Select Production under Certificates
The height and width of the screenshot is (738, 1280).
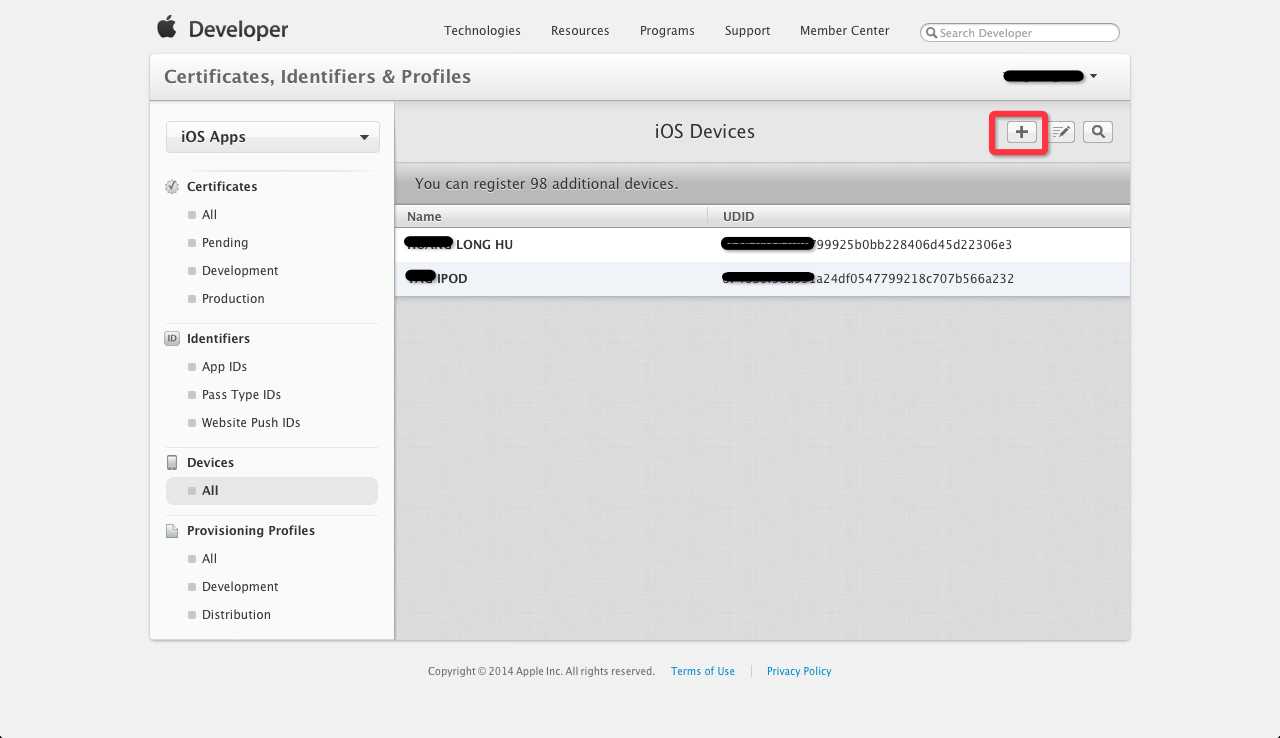233,299
